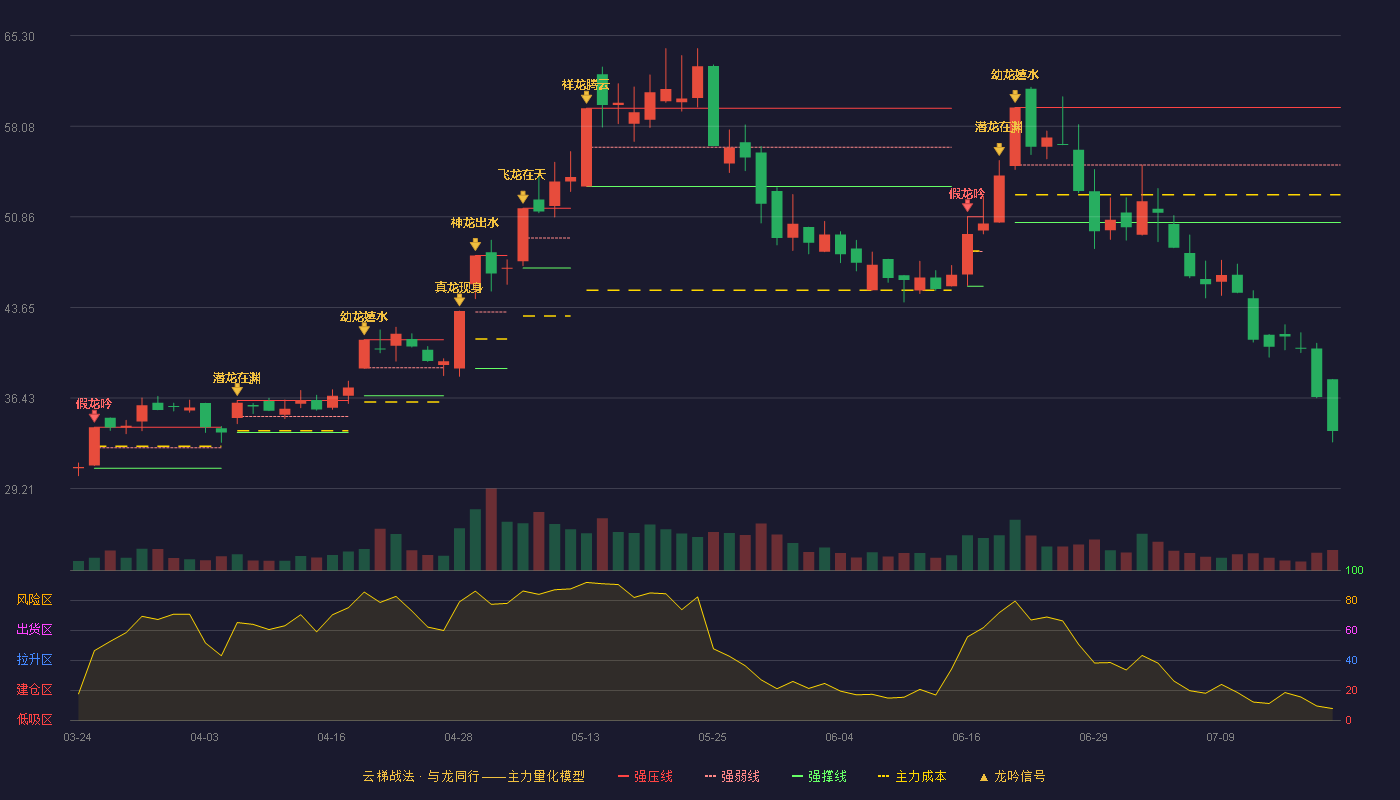Image resolution: width=1400 pixels, height=800 pixels.
Task: Toggle the 主力成本 legend entry
Action: pyautogui.click(x=912, y=776)
